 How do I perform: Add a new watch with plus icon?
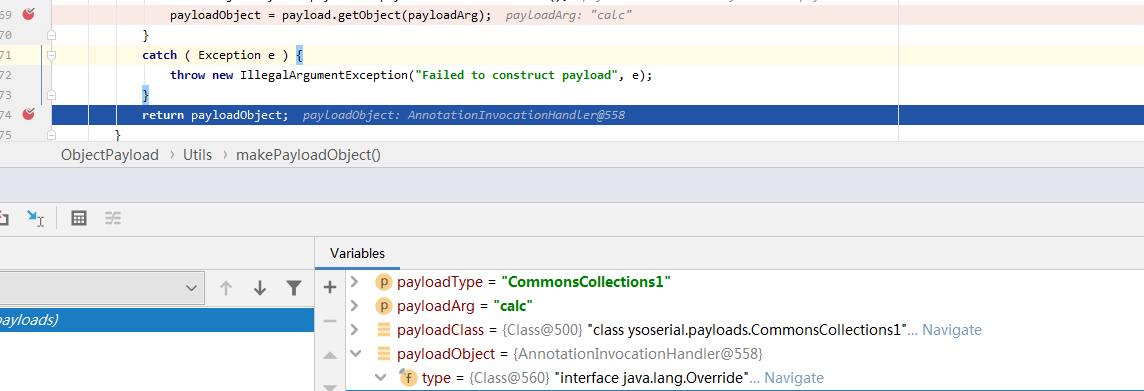330,287
